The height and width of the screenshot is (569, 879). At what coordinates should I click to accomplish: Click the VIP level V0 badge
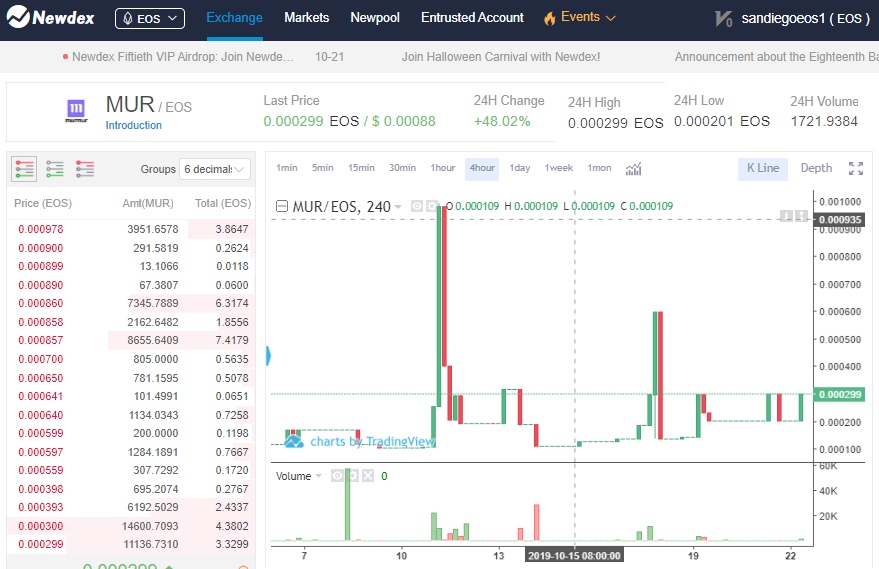point(724,19)
